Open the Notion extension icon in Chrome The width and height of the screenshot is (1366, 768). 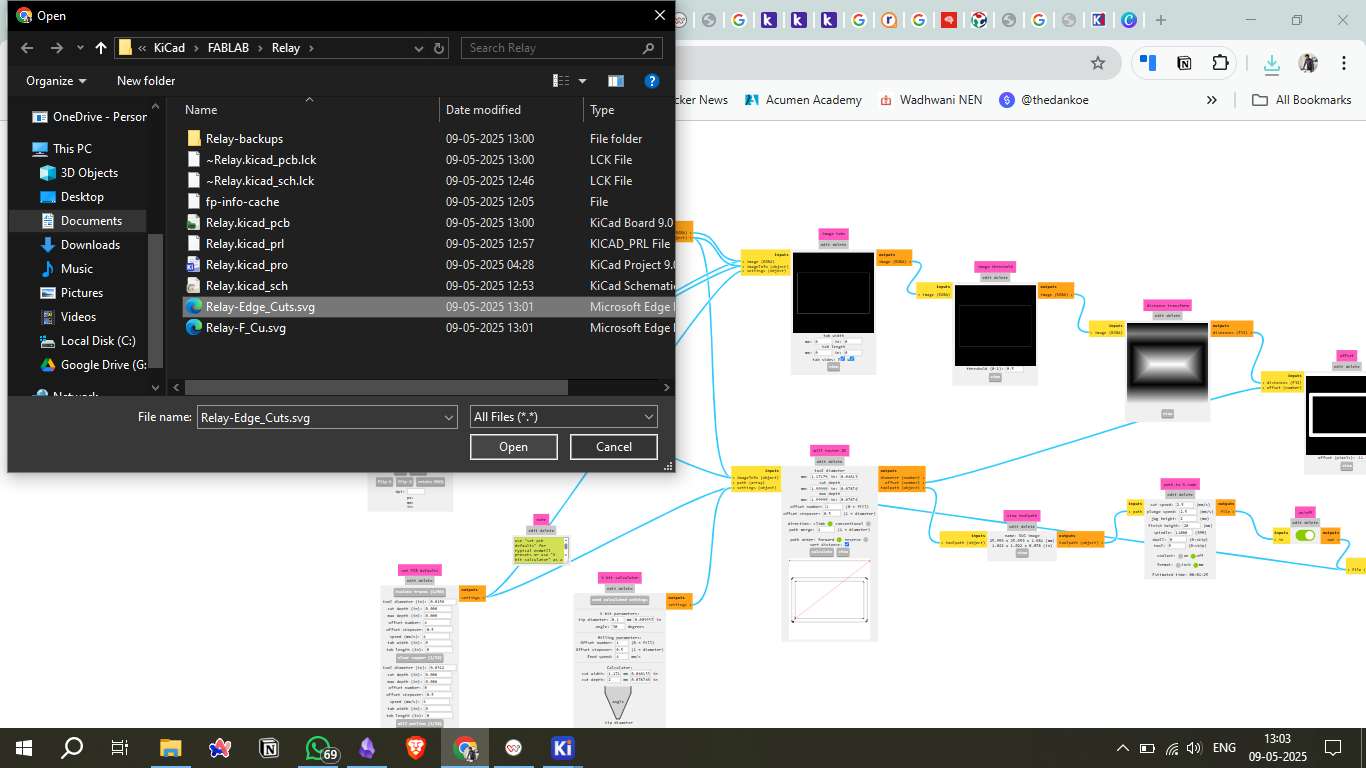click(x=1184, y=63)
